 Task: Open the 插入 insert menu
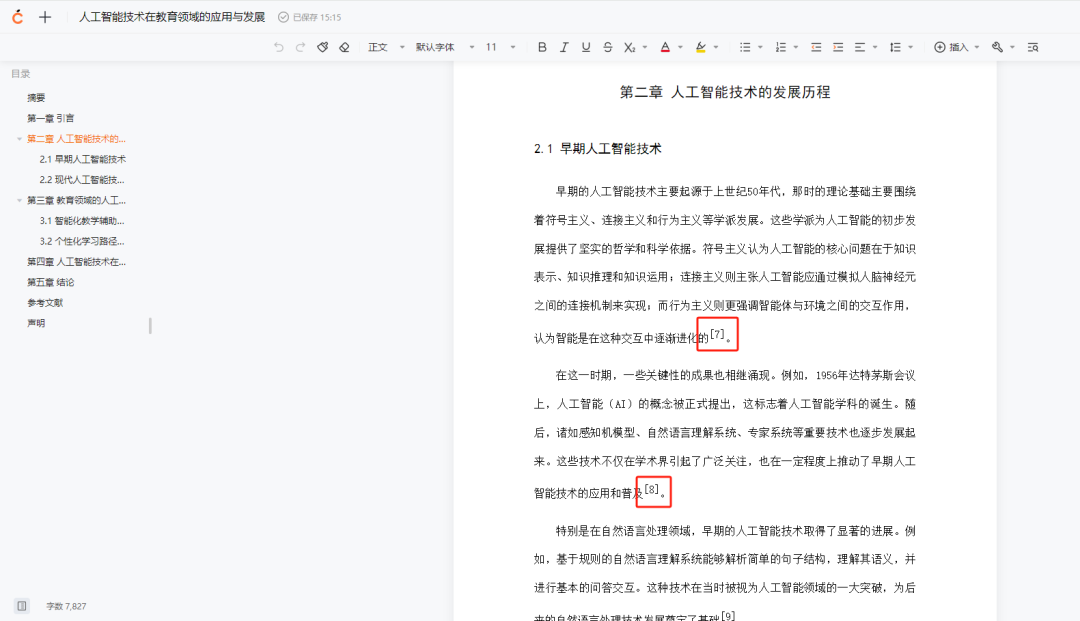[953, 47]
